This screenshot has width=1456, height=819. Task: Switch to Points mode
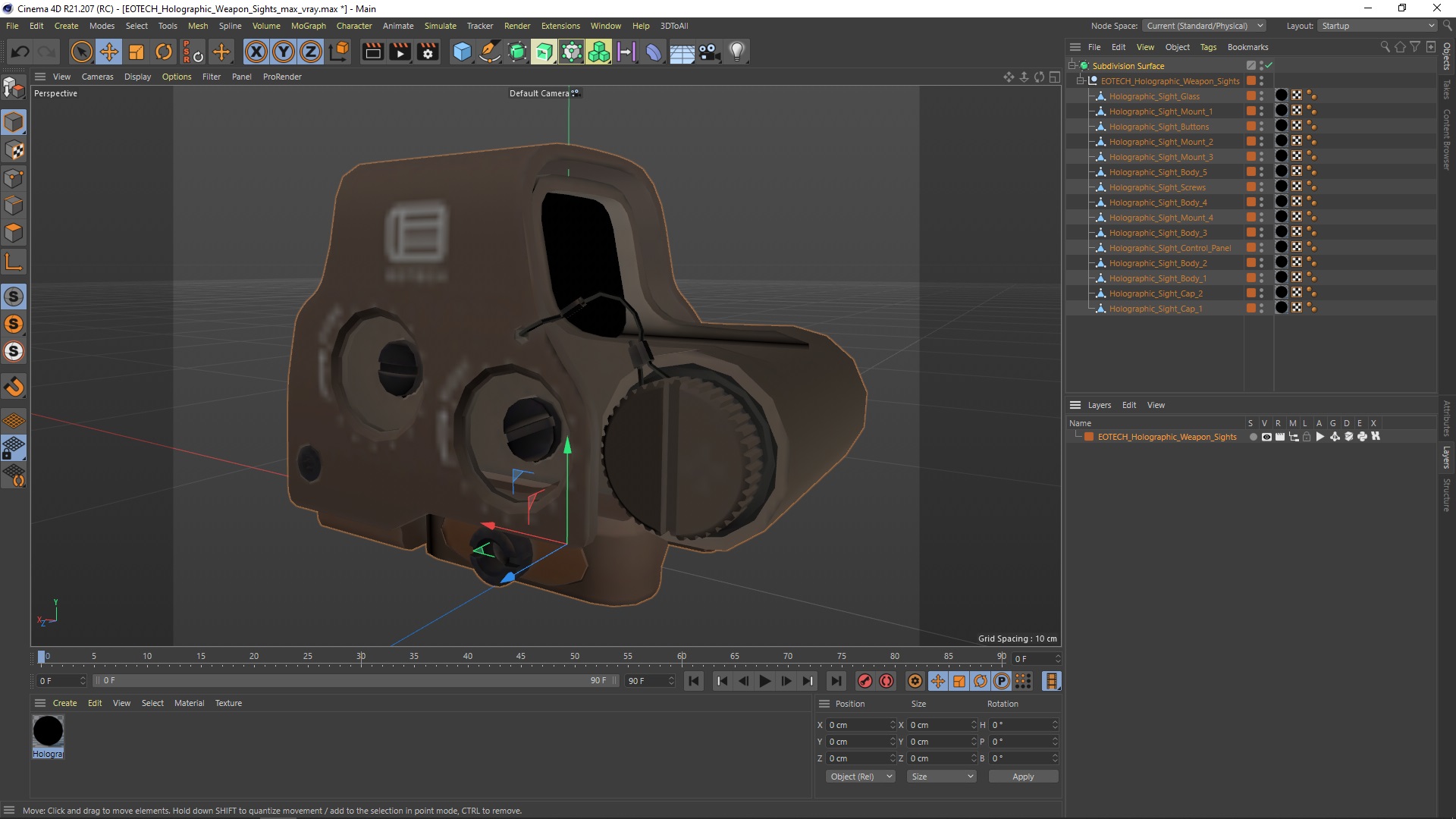[14, 178]
